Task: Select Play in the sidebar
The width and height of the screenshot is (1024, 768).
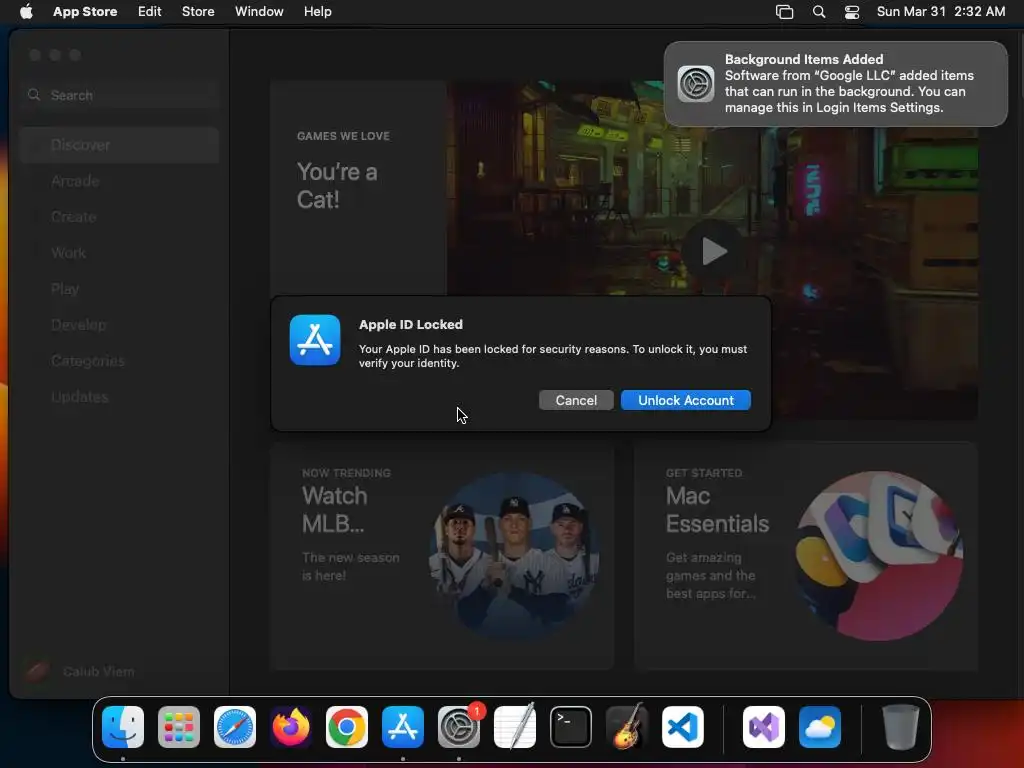Action: click(x=120, y=289)
